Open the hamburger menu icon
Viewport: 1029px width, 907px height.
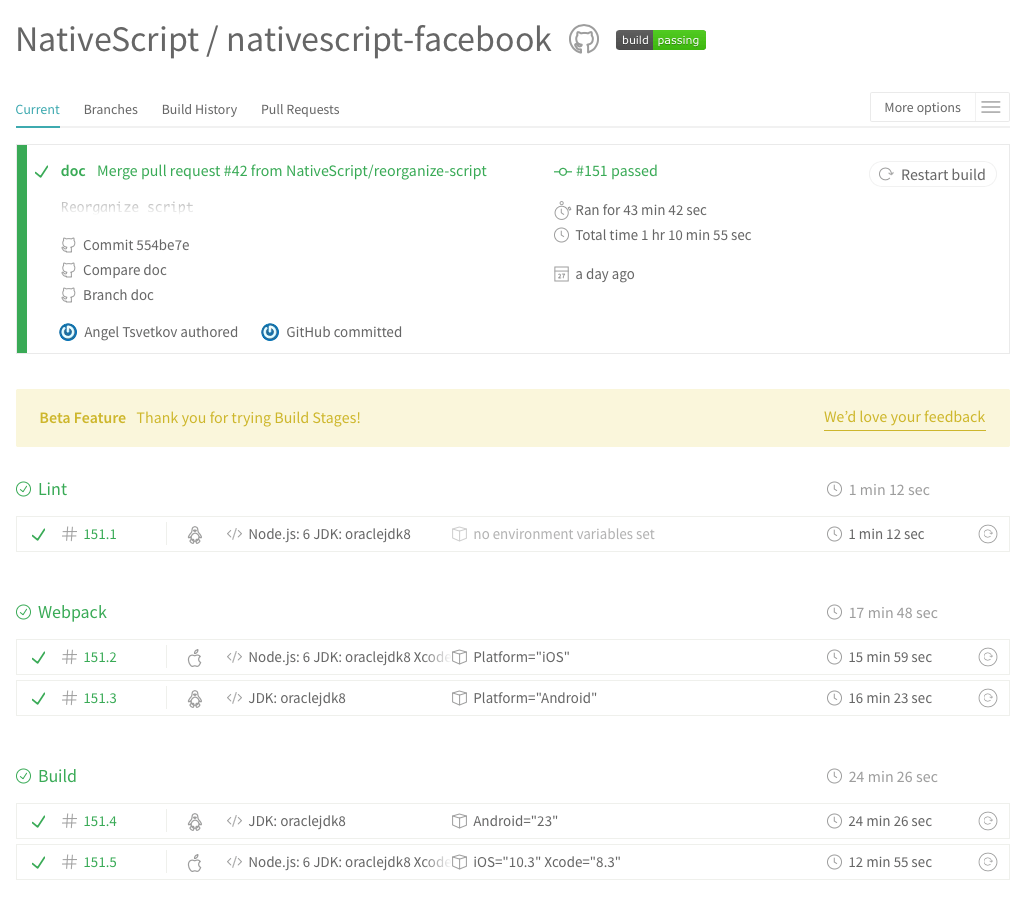[x=990, y=108]
